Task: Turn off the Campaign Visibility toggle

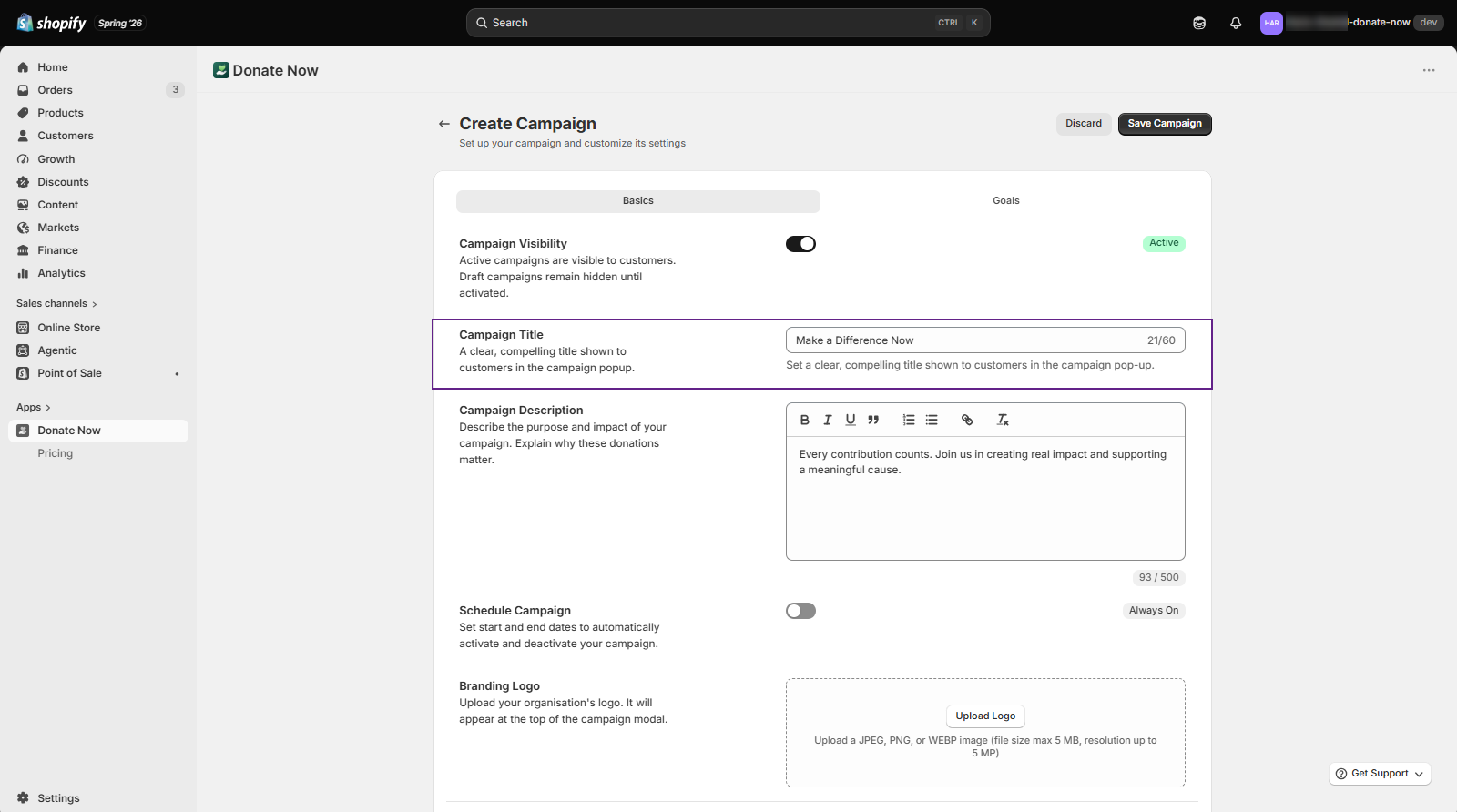Action: [800, 244]
